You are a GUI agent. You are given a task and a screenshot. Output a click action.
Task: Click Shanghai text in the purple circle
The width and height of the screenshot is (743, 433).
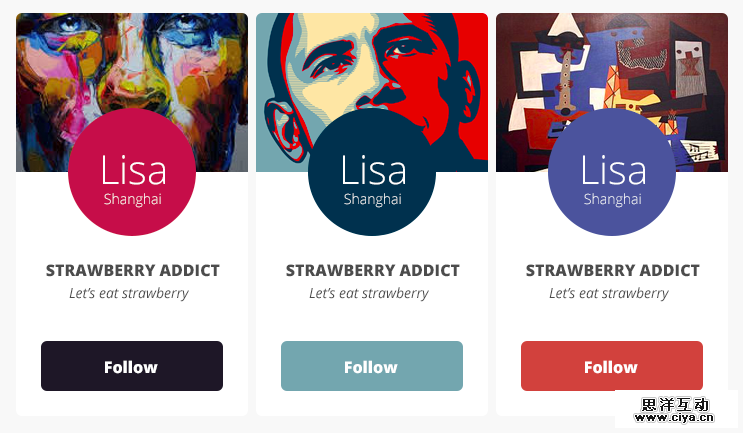(x=613, y=199)
